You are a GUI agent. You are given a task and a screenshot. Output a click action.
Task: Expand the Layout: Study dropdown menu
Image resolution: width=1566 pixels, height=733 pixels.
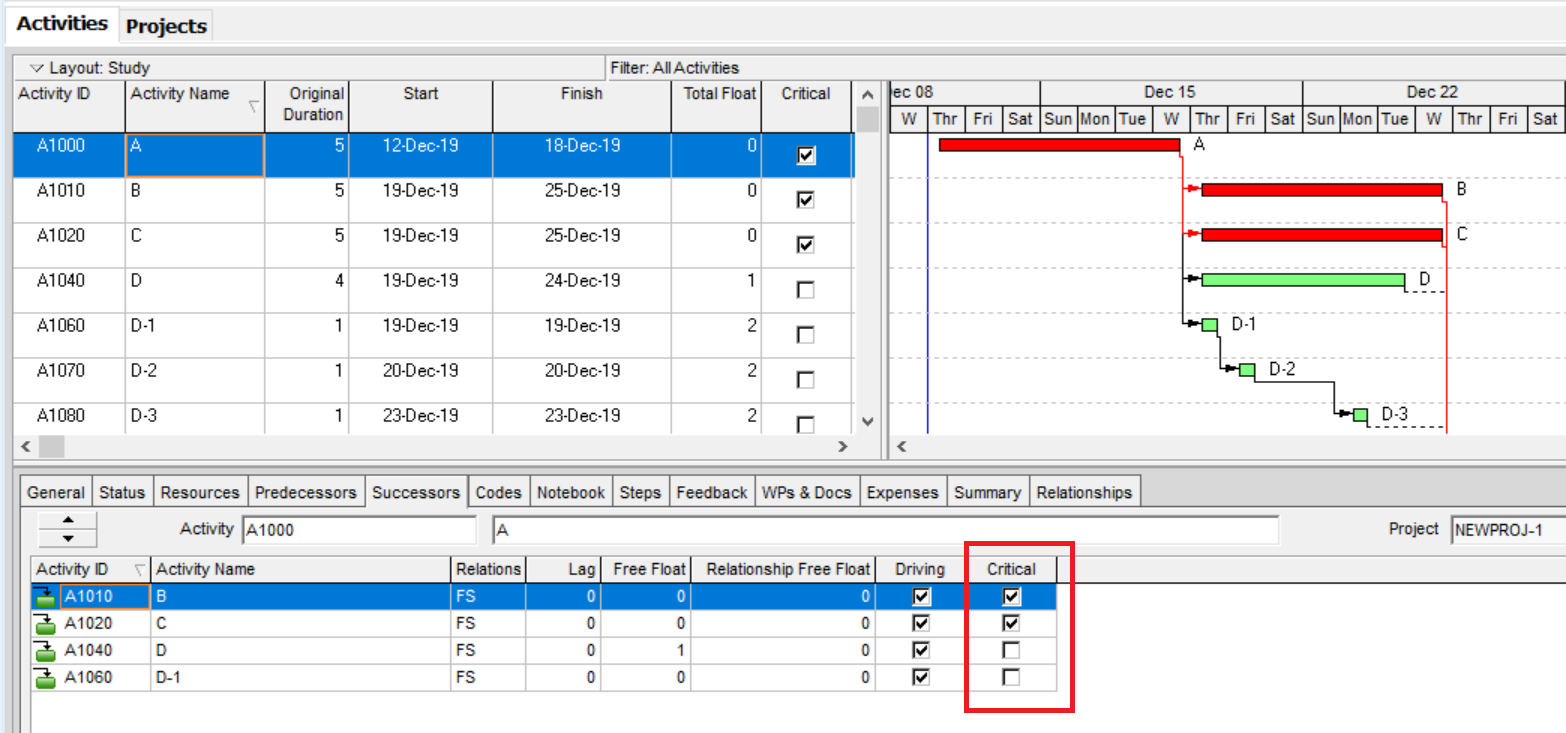pyautogui.click(x=37, y=68)
